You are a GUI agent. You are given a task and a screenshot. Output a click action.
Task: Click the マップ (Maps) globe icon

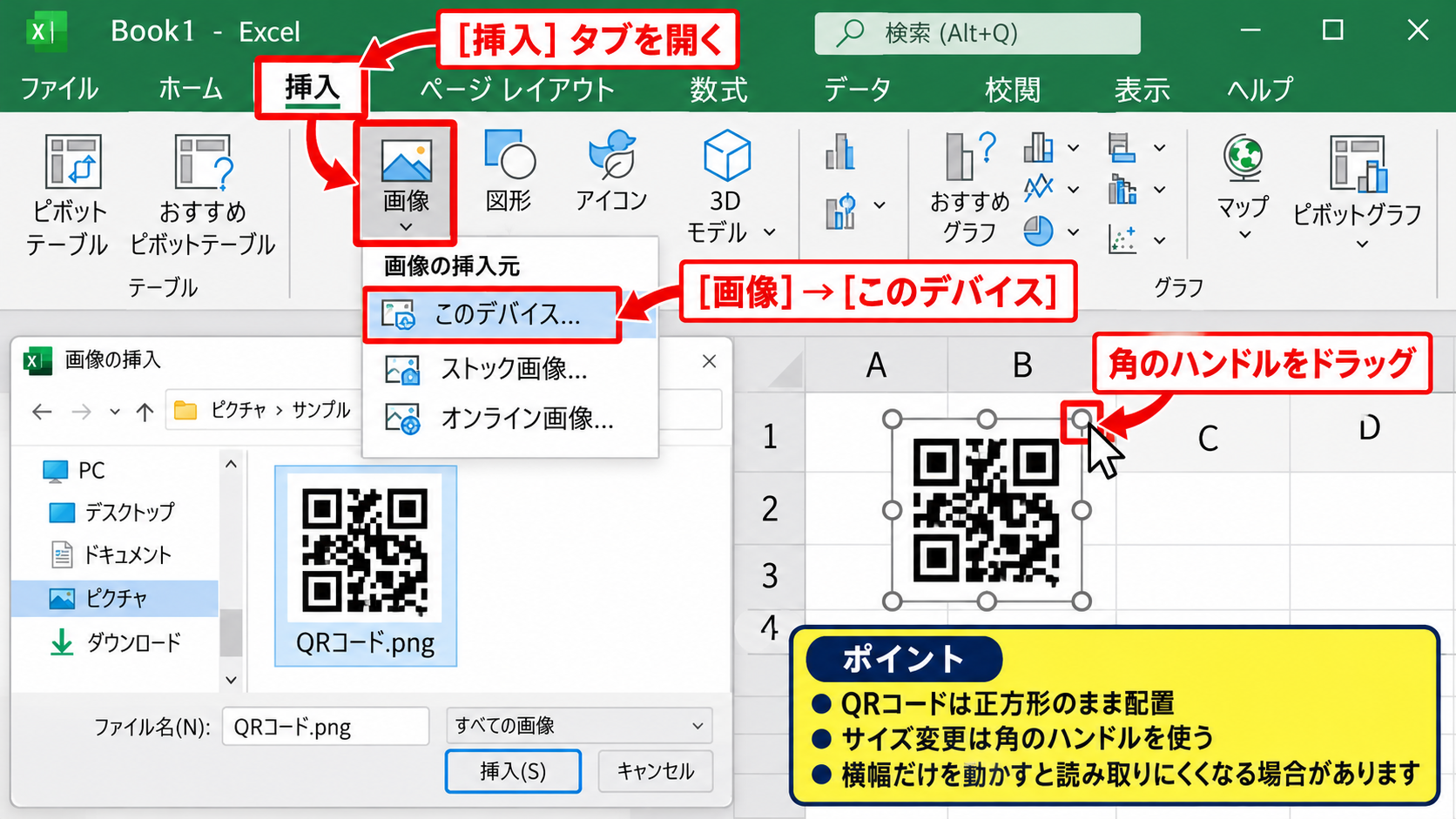pyautogui.click(x=1244, y=158)
